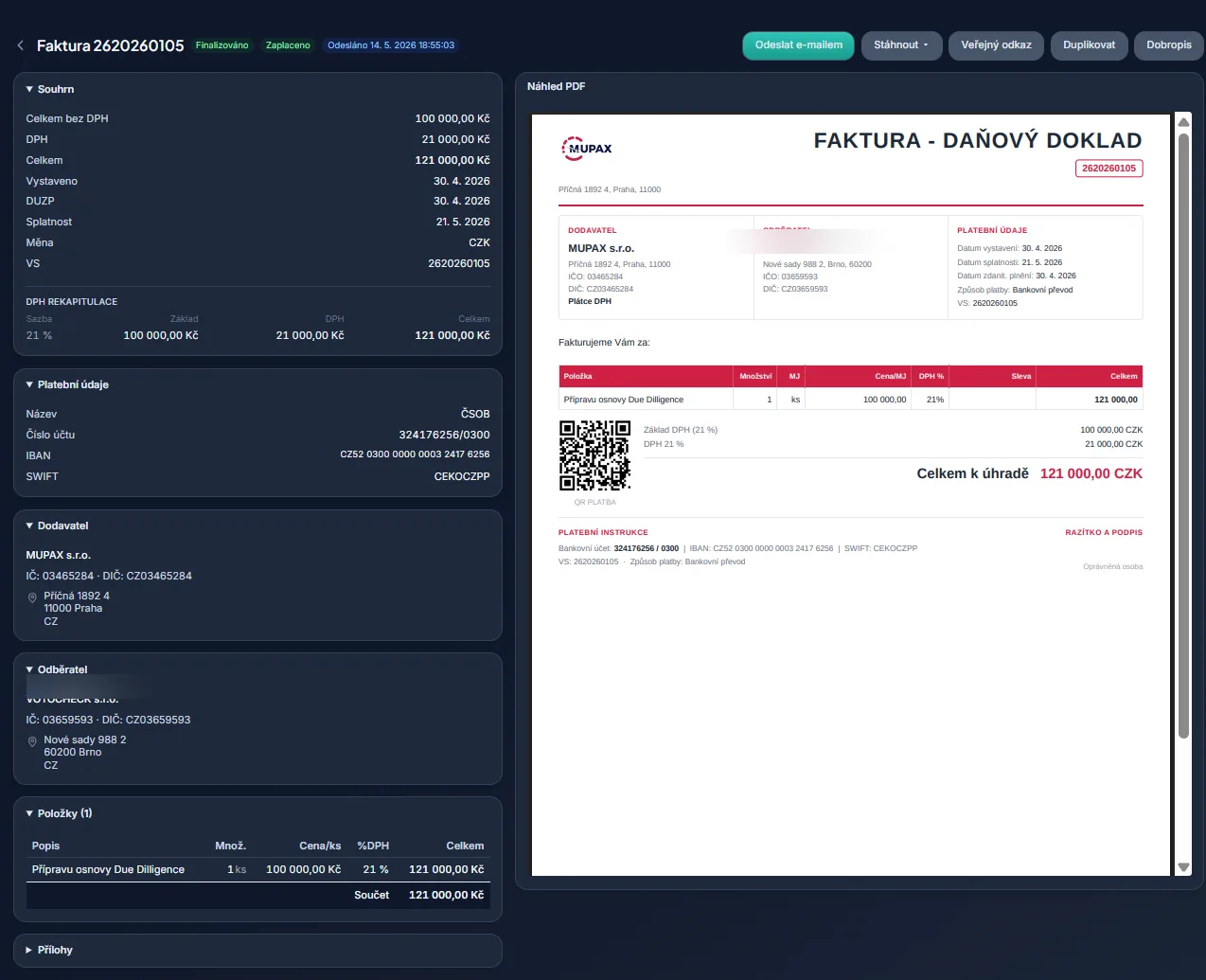This screenshot has width=1206, height=980.
Task: Click the DPH value 21 000,00 Kč in Souhrn
Action: [455, 139]
